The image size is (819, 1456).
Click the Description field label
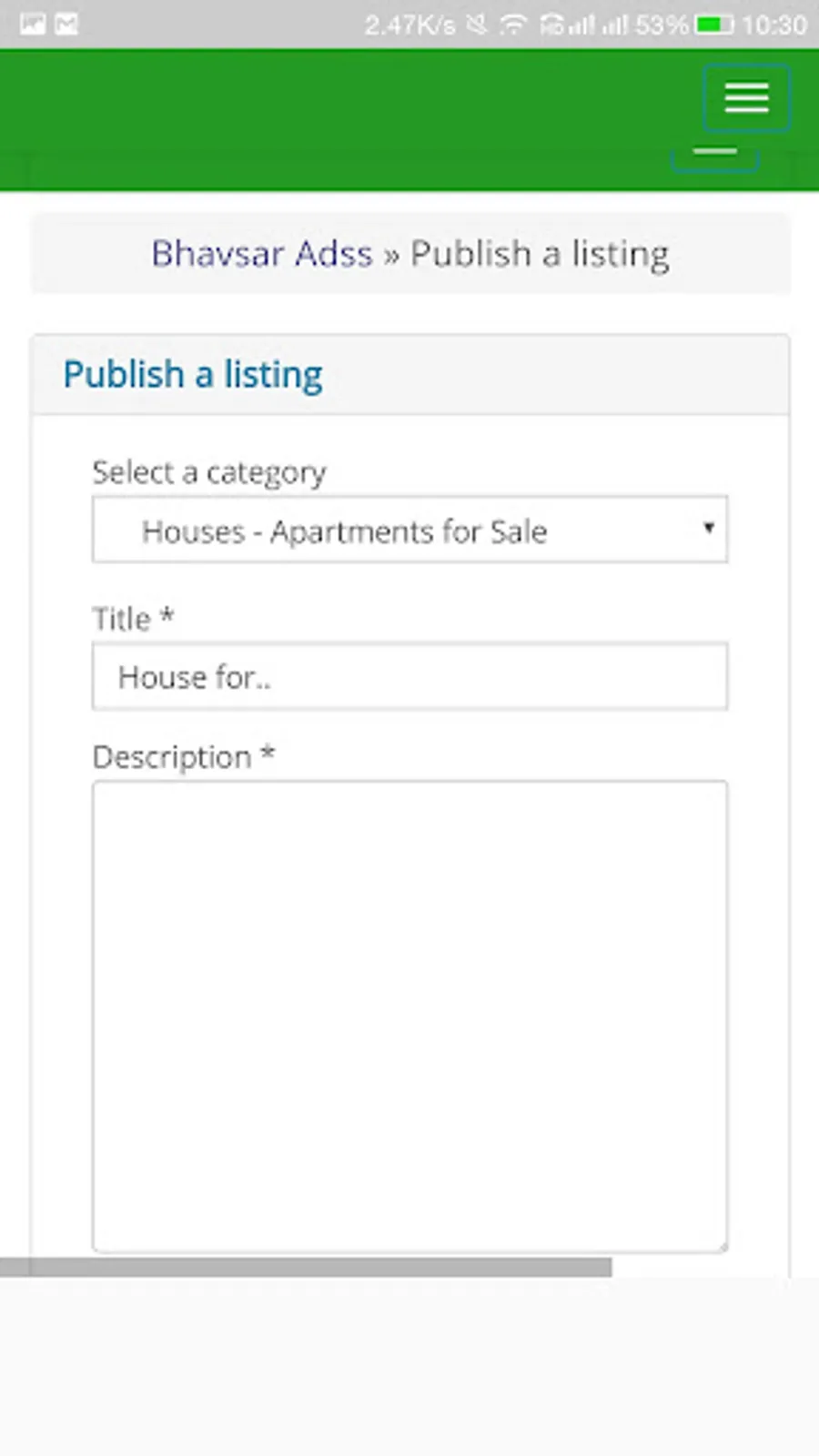pos(173,757)
